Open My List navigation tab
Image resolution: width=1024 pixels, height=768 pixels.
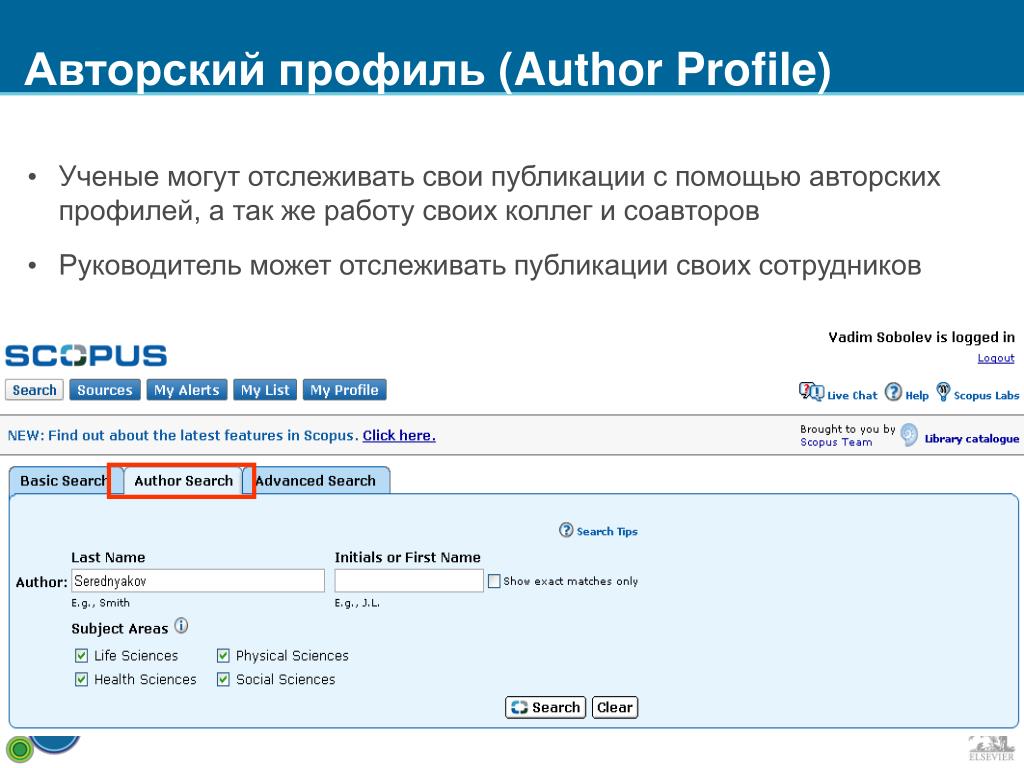pos(265,390)
